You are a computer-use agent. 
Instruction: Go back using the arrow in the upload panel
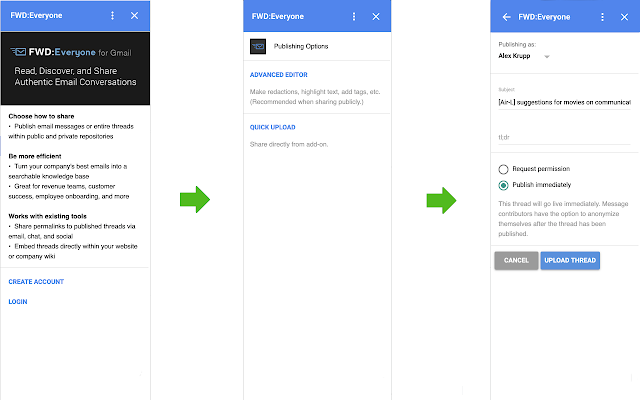coord(507,17)
